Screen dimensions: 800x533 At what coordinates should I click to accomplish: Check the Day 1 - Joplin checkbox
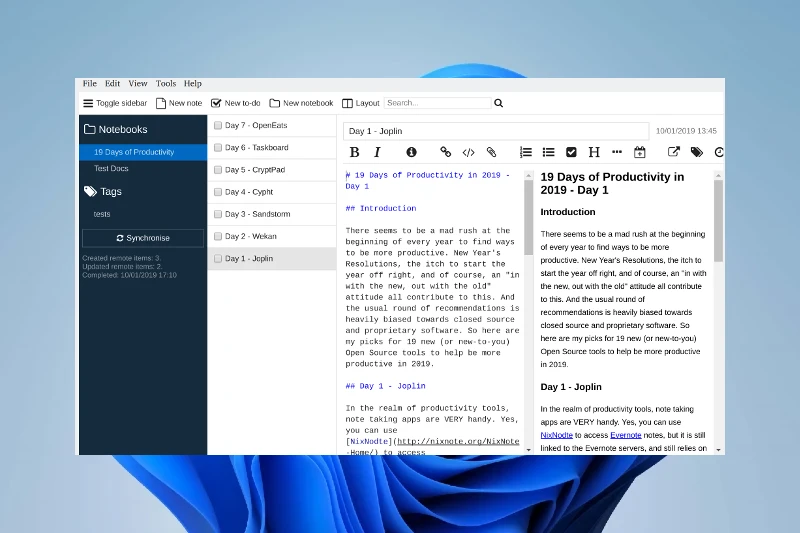coord(218,259)
